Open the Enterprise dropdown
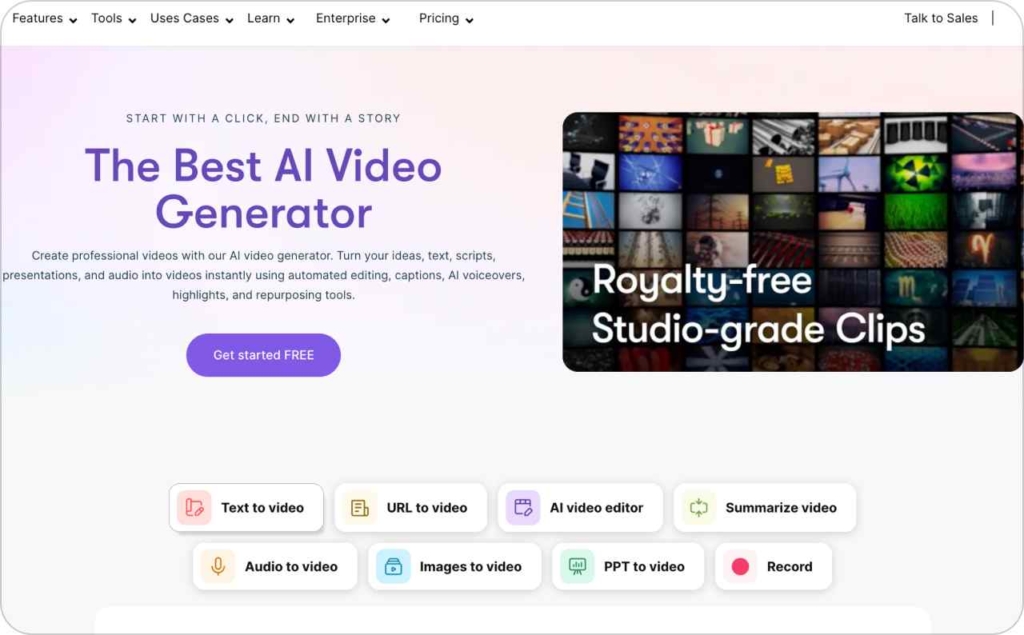Image resolution: width=1024 pixels, height=635 pixels. click(x=386, y=18)
